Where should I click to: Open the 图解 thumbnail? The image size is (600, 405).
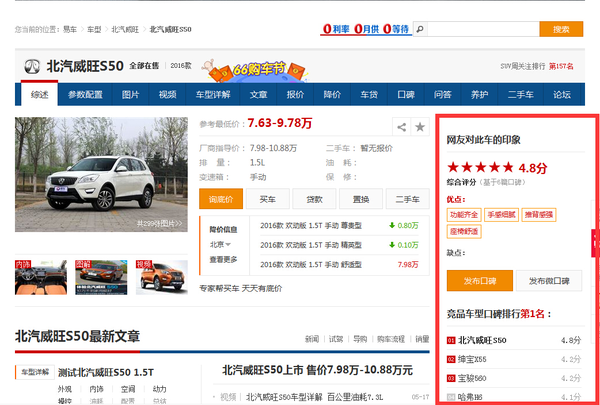[x=101, y=277]
